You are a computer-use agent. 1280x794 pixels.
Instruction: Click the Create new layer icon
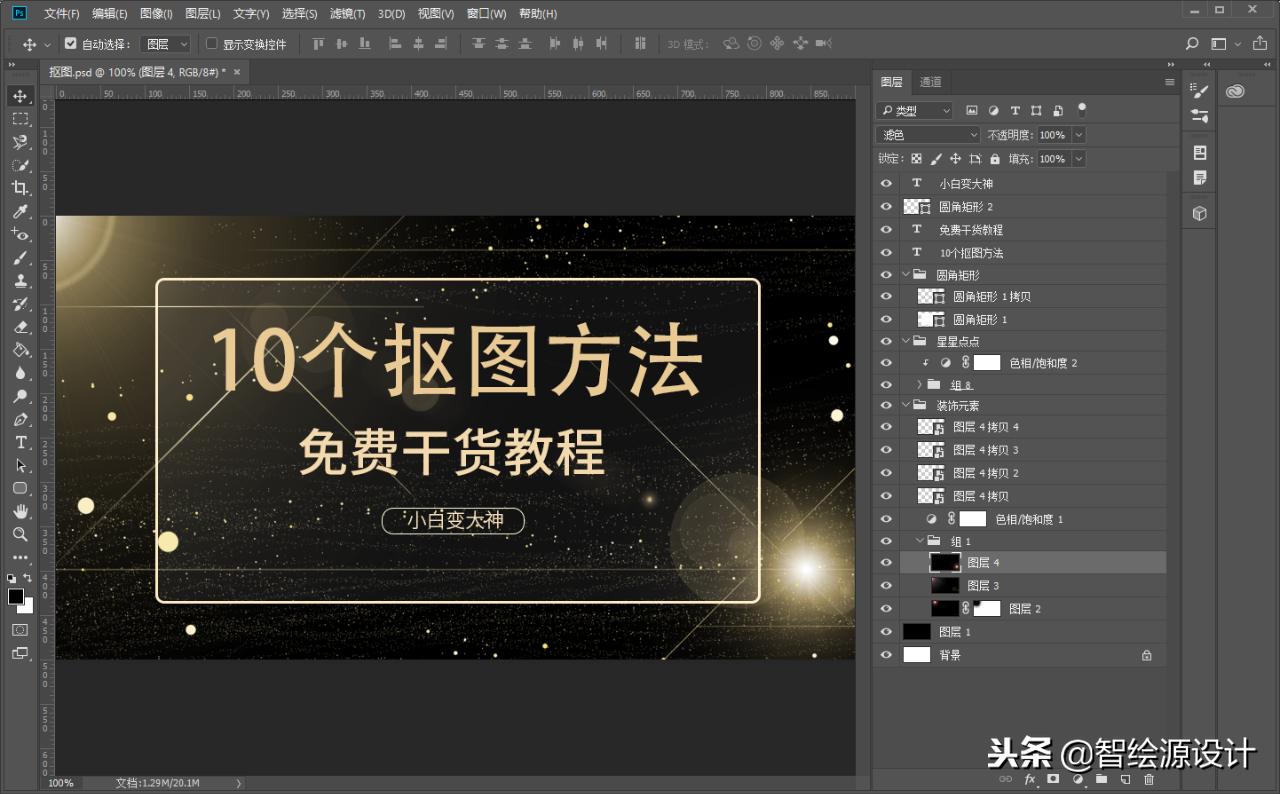tap(1124, 778)
